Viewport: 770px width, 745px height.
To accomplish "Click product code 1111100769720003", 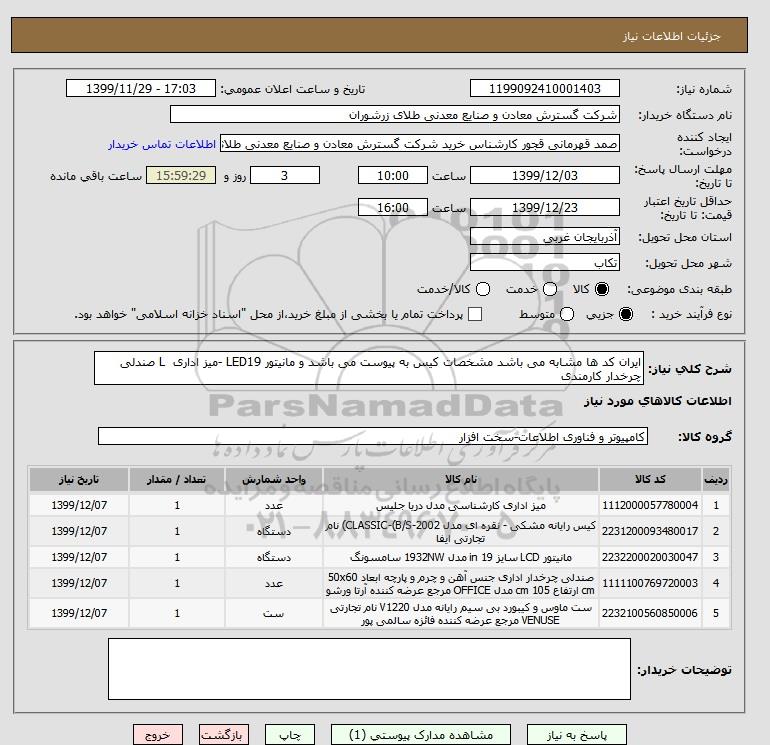I will coord(650,583).
